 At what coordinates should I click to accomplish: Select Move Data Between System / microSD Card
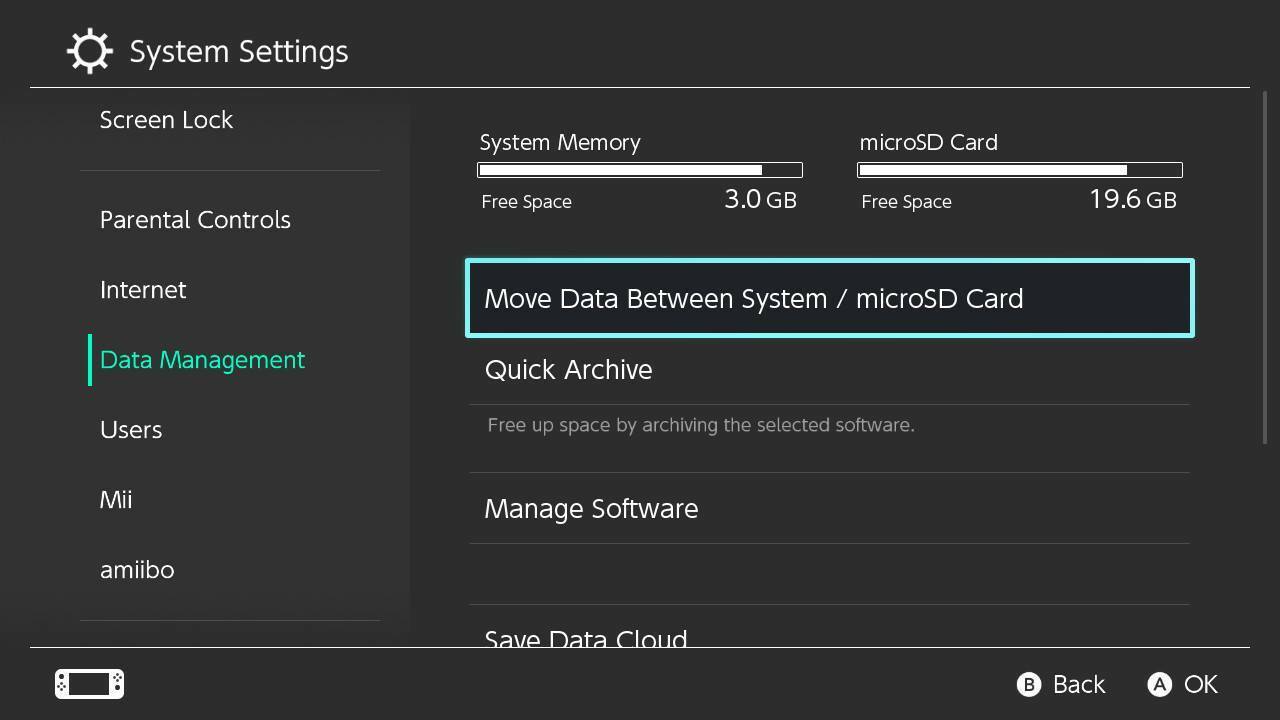[x=830, y=298]
